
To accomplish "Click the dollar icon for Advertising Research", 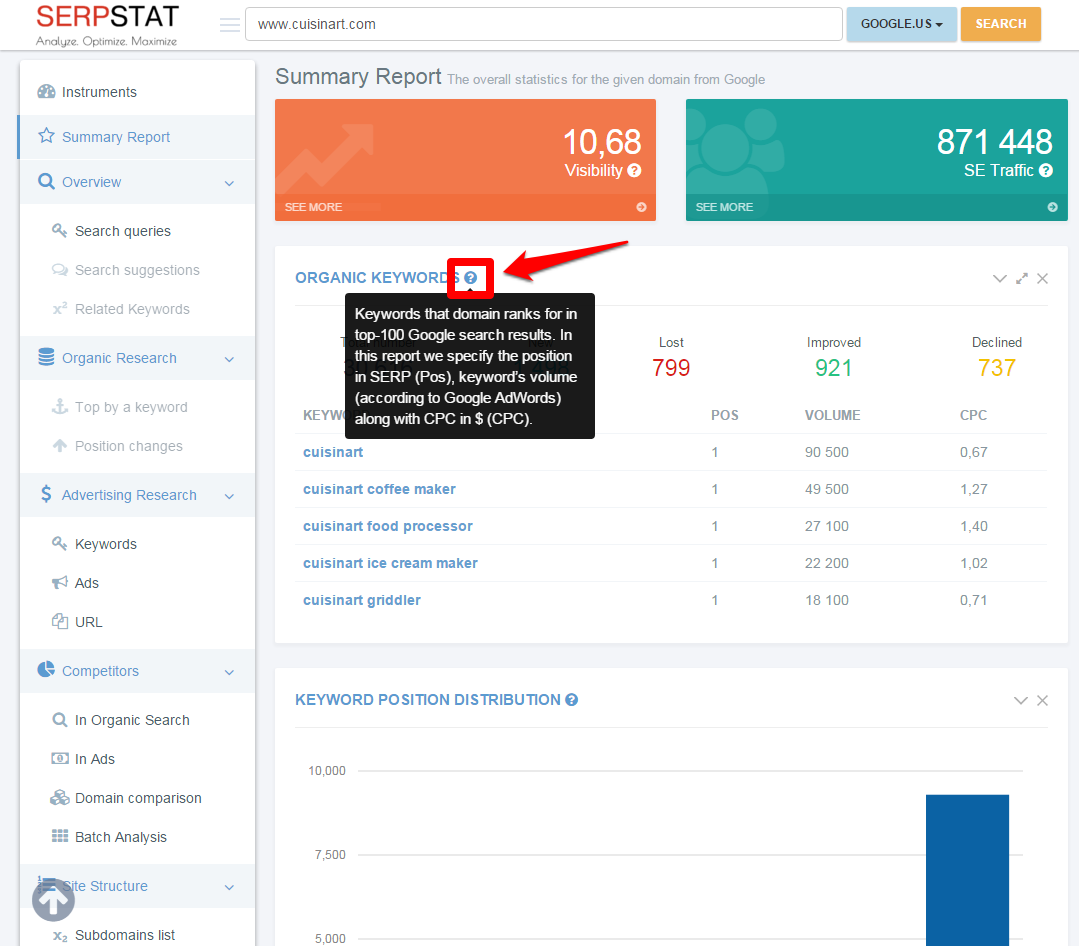I will point(46,495).
